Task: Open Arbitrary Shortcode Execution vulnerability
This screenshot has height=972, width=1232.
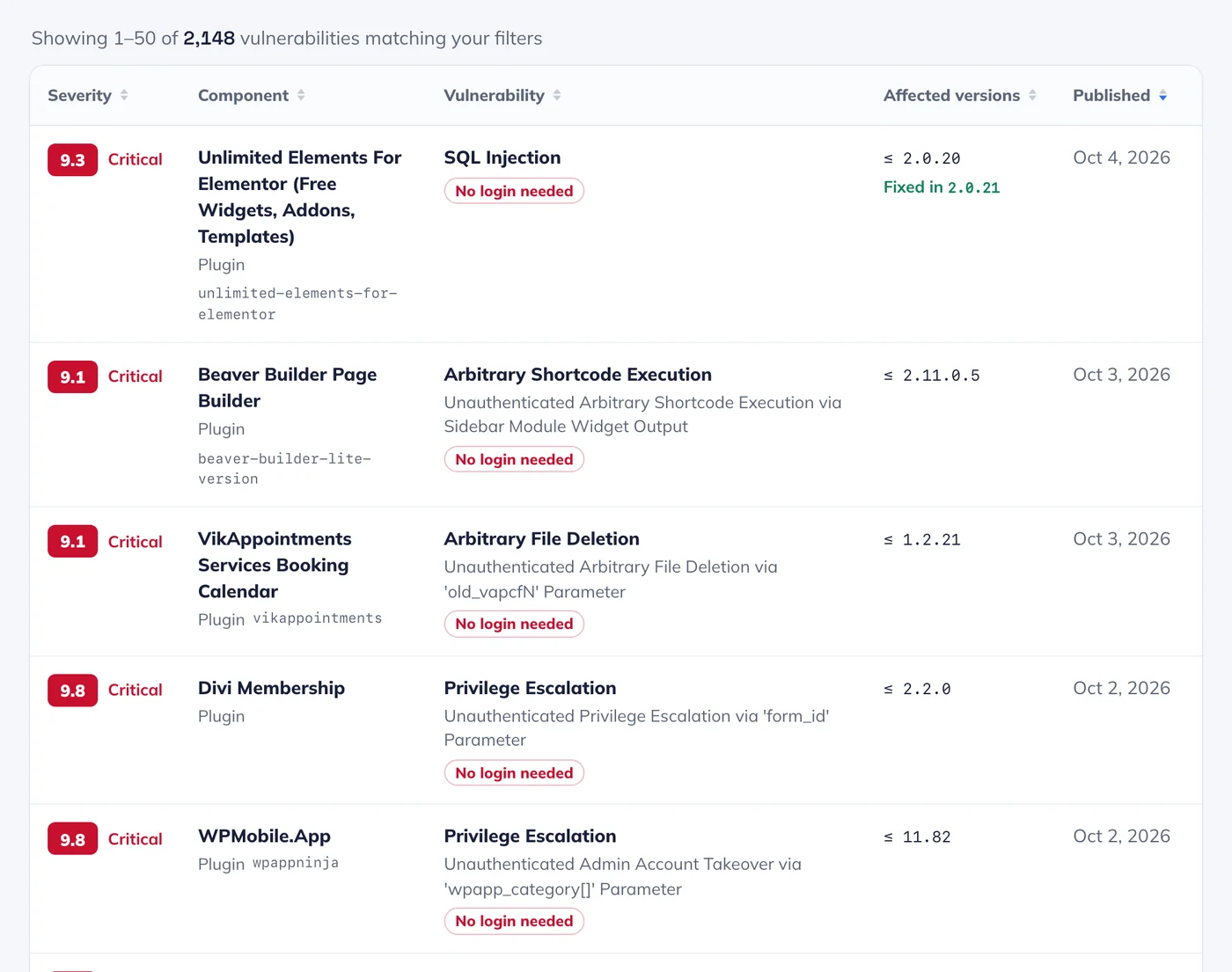Action: tap(577, 374)
